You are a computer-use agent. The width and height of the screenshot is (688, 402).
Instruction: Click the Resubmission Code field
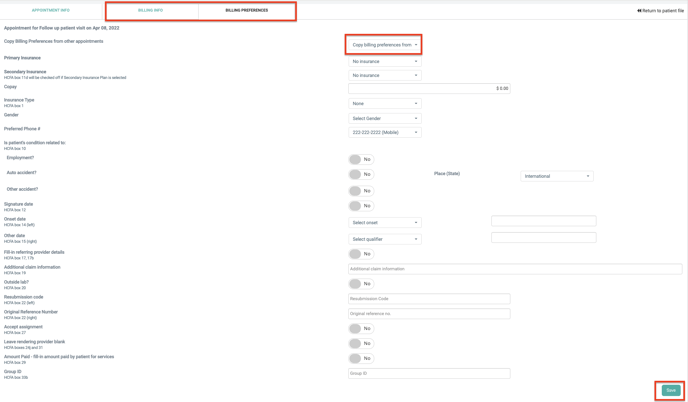(x=429, y=299)
